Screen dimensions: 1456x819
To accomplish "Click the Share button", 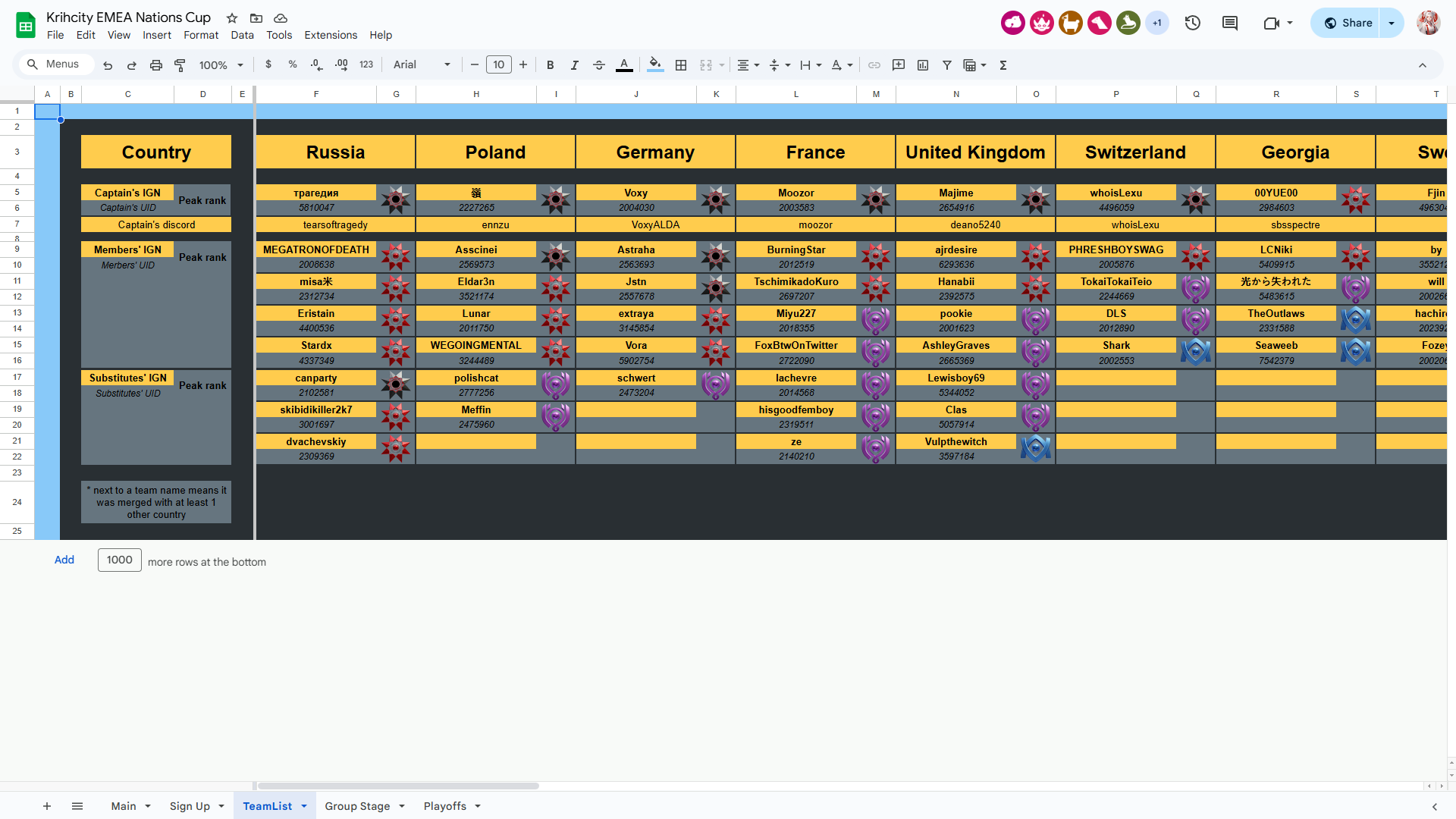I will click(1348, 23).
